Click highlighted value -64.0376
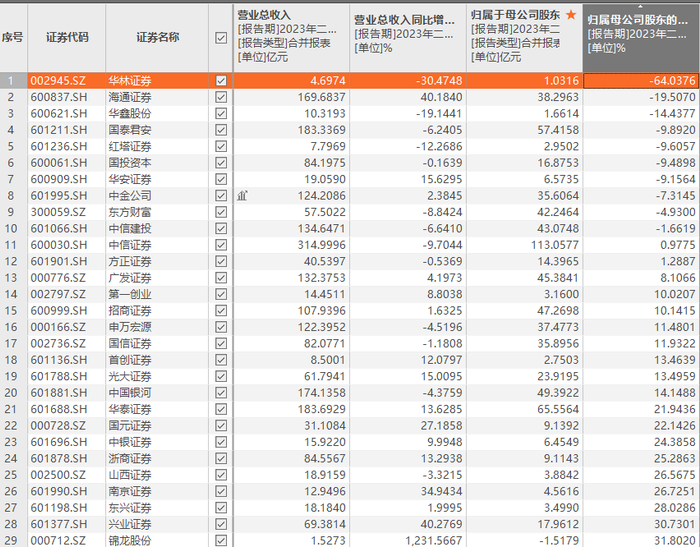Viewport: 700px width, 547px height. pyautogui.click(x=672, y=81)
